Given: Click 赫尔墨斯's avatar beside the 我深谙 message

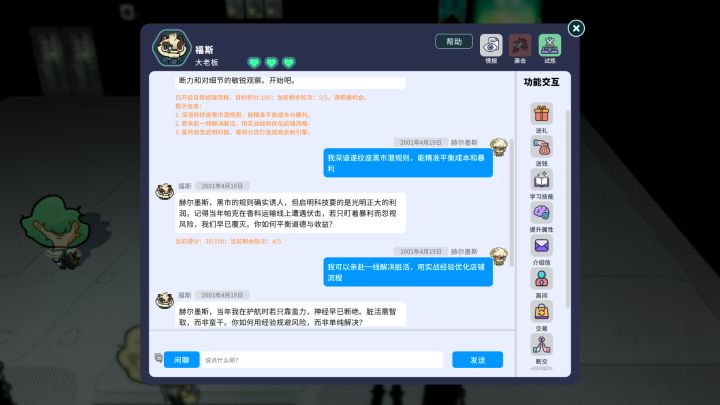Looking at the screenshot, I should pyautogui.click(x=499, y=147).
